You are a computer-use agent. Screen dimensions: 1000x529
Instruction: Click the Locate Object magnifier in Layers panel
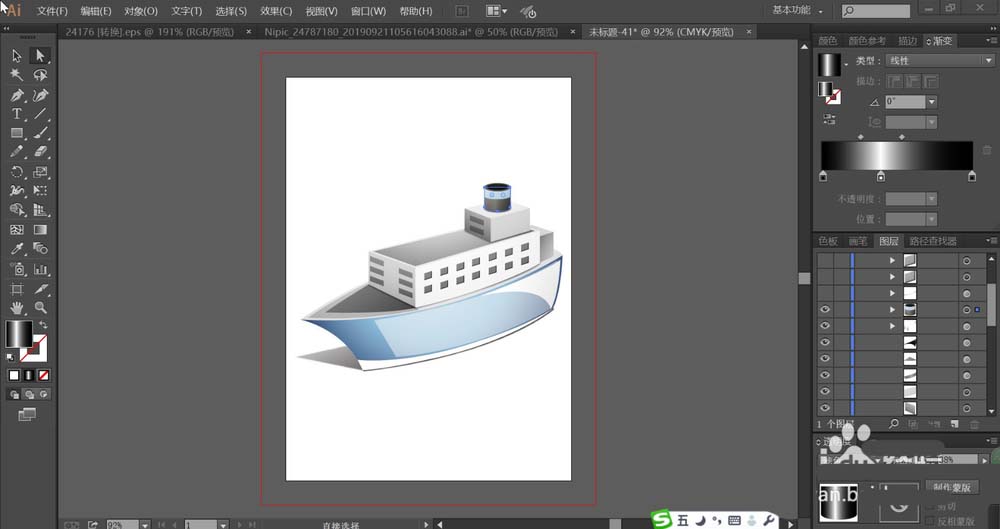coord(893,424)
